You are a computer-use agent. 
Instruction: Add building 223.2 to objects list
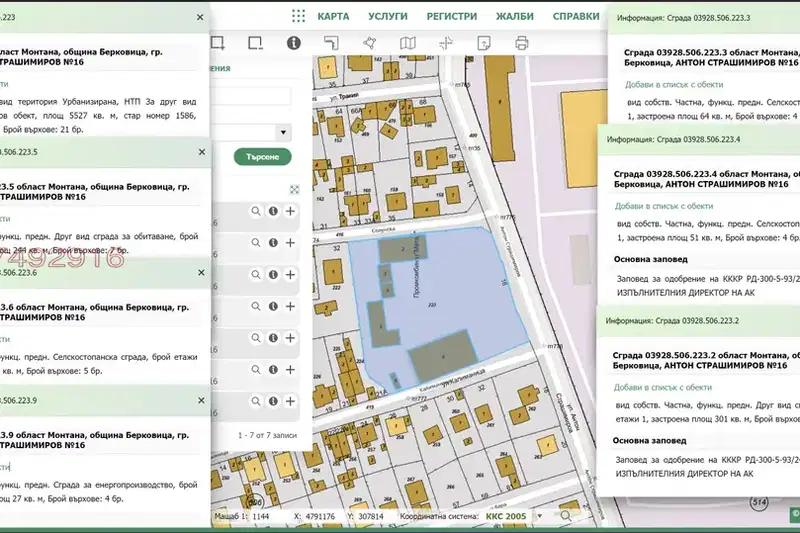tap(662, 387)
